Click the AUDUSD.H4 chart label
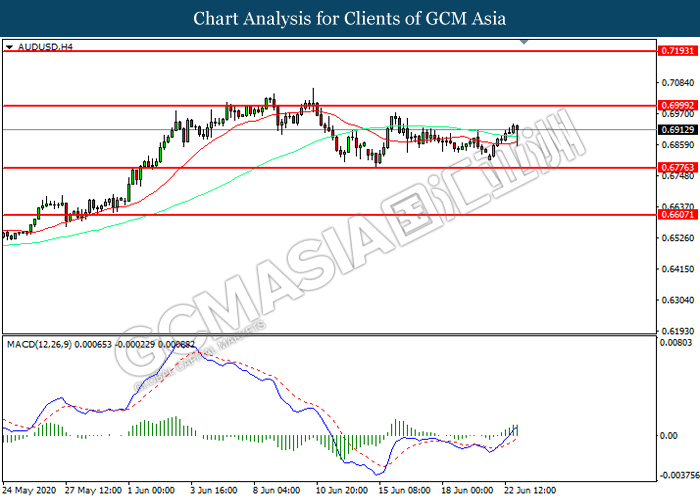Image resolution: width=700 pixels, height=500 pixels. [x=45, y=47]
